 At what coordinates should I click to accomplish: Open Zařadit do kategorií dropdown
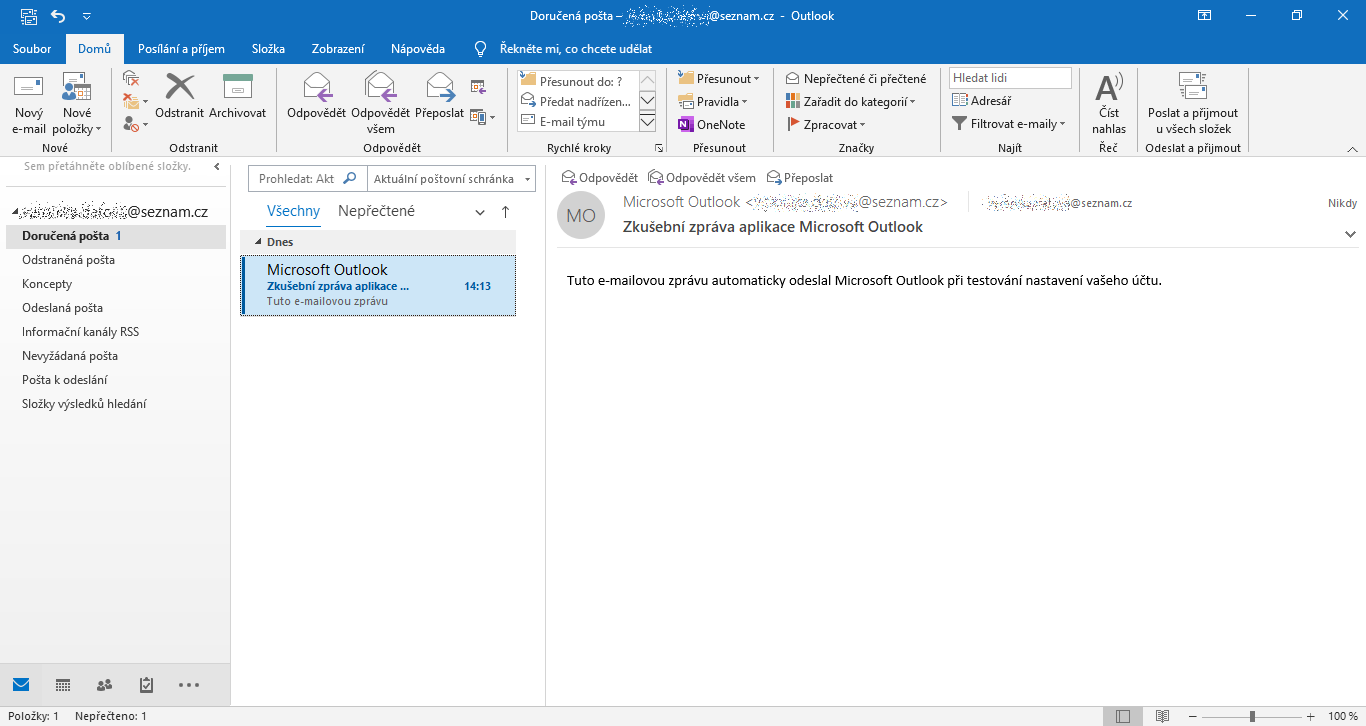click(x=851, y=101)
